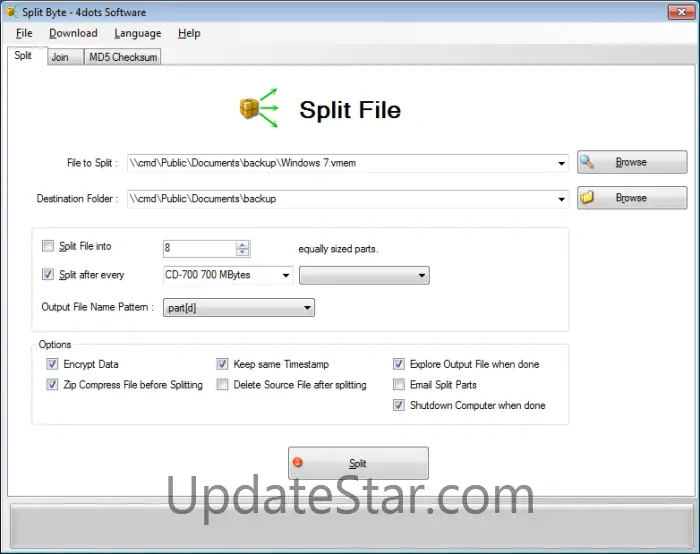The width and height of the screenshot is (700, 554).
Task: Uncheck Explore Output File when done
Action: coord(399,364)
